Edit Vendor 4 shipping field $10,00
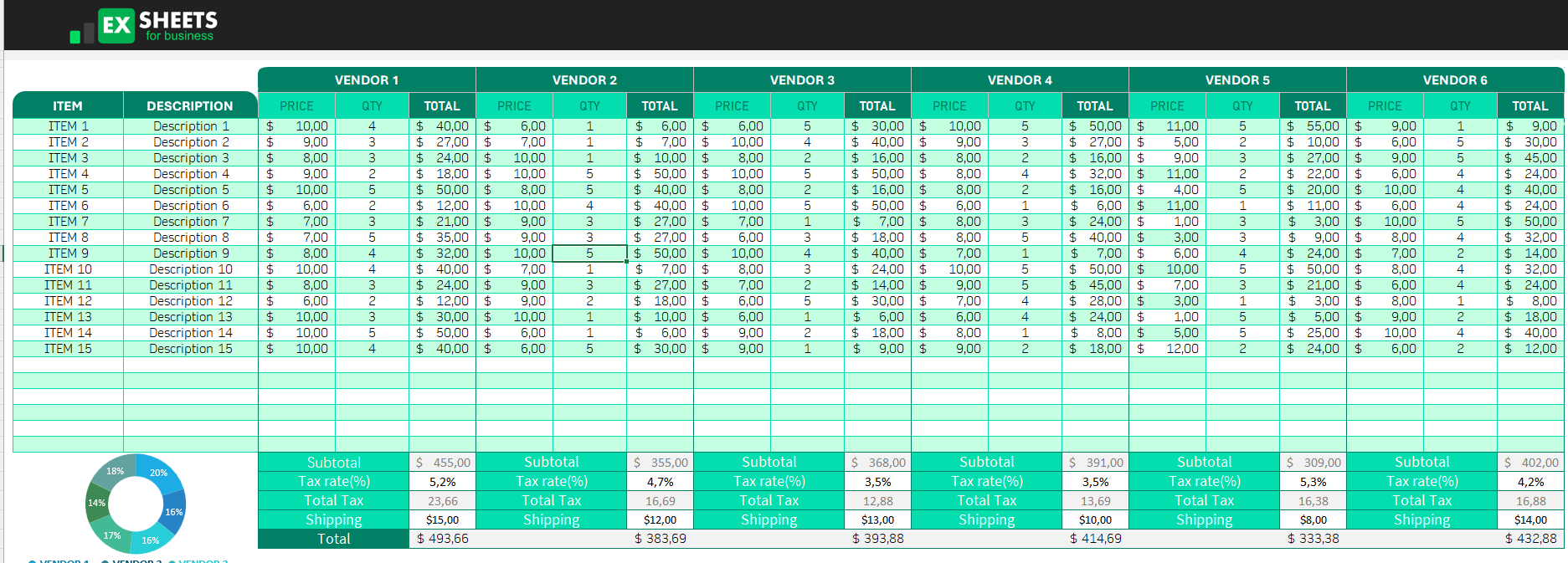This screenshot has height=563, width=1568. 1095,520
